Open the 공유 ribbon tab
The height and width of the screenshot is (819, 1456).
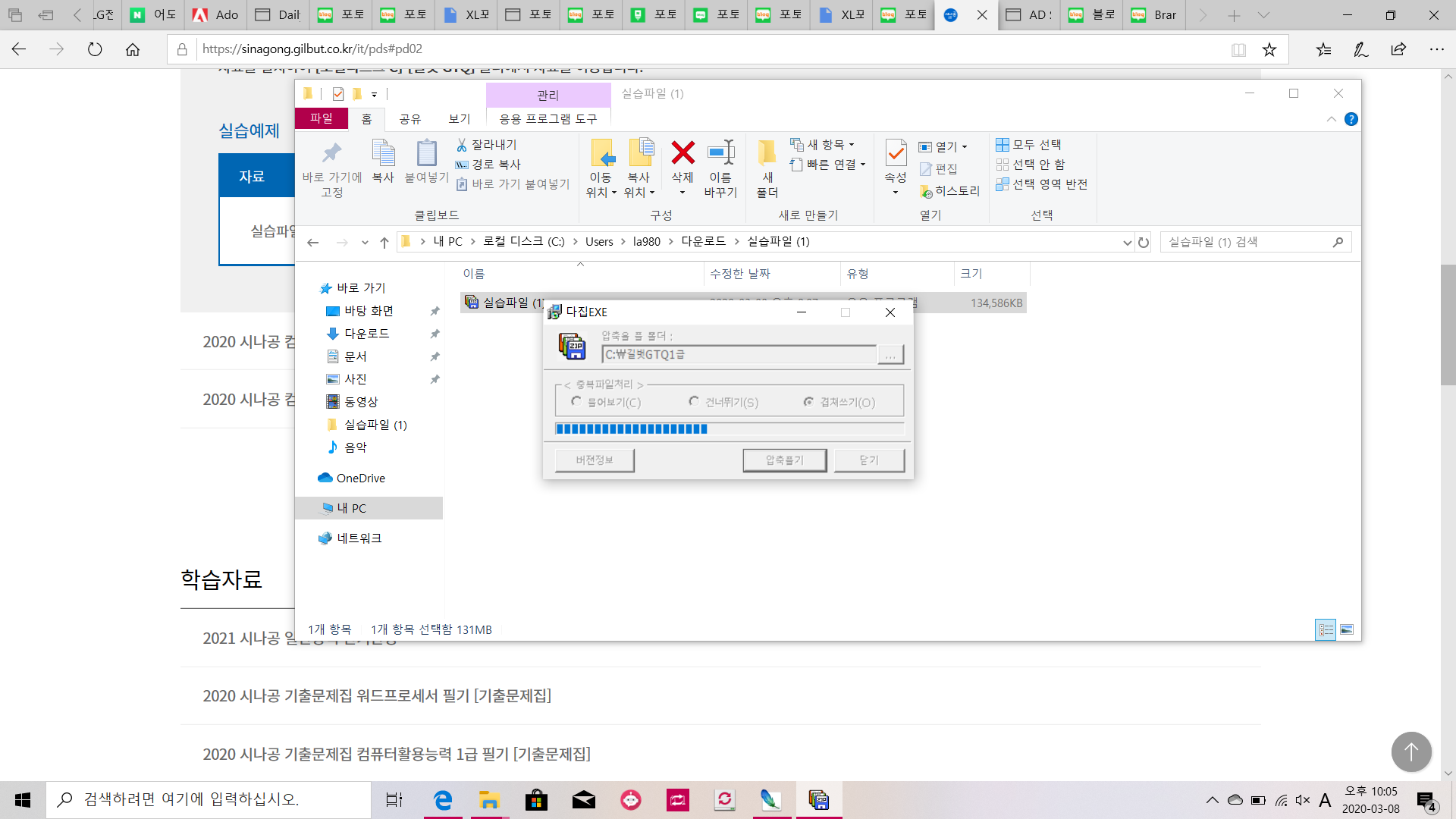[x=410, y=119]
